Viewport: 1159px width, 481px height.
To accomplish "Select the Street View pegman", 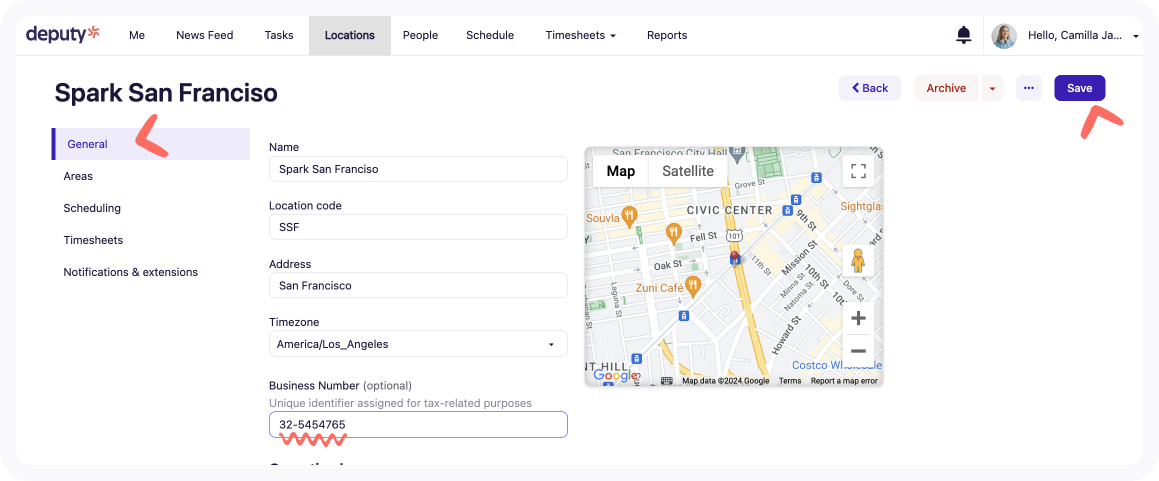I will 858,261.
